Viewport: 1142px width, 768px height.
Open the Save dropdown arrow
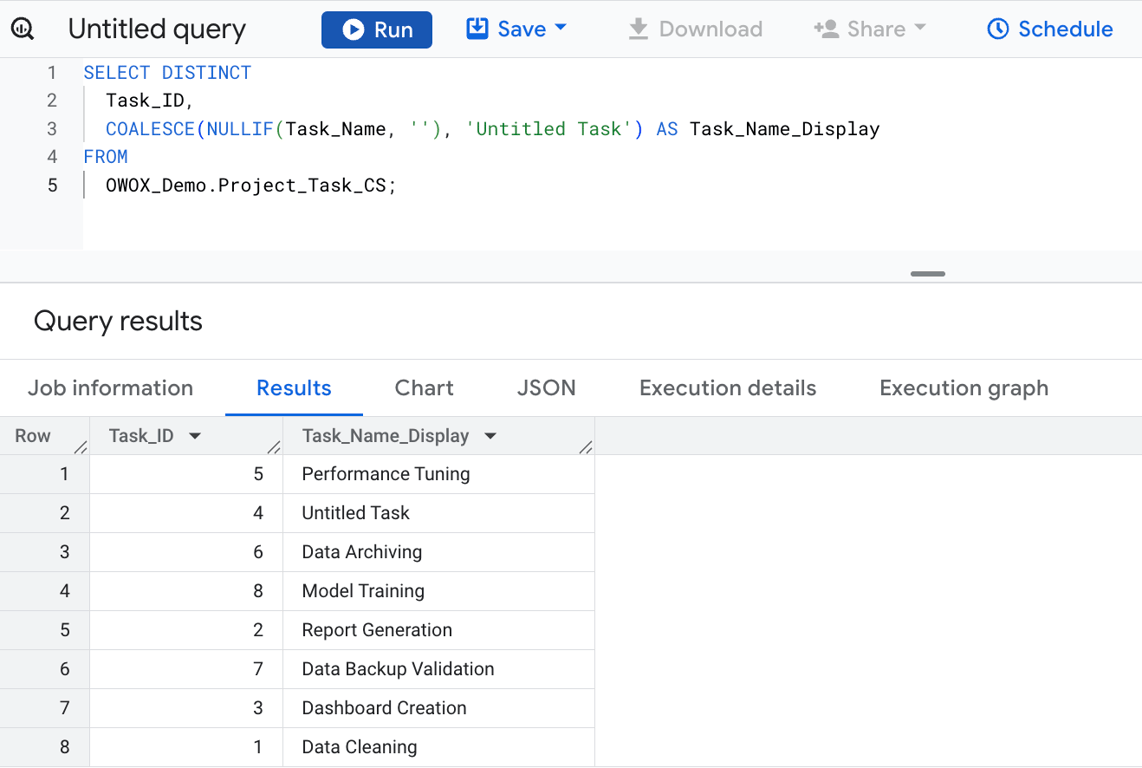(x=561, y=27)
